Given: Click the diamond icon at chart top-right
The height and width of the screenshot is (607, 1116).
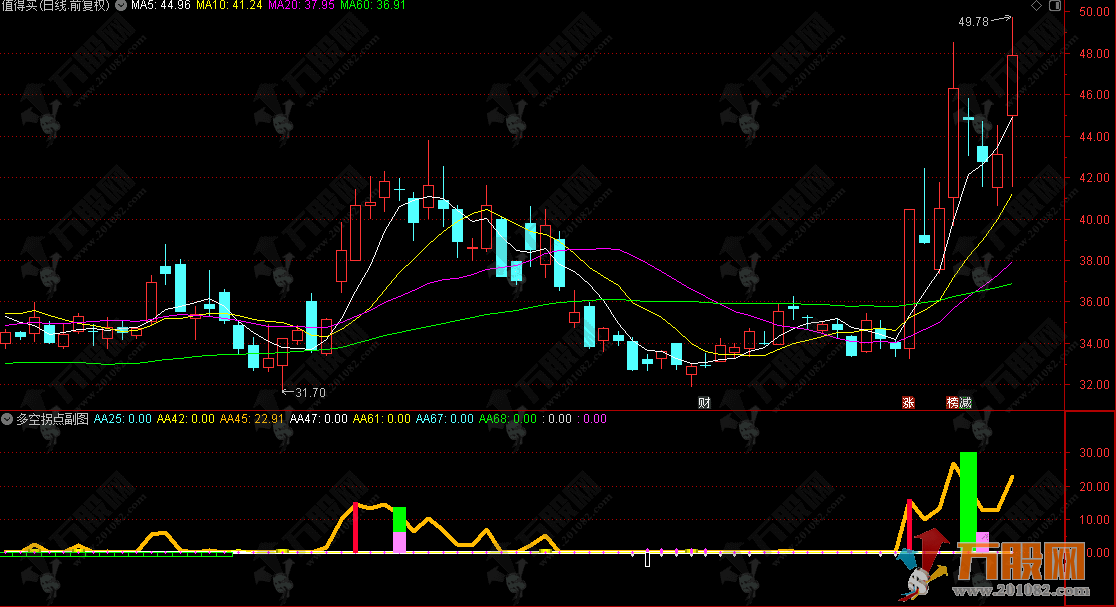Looking at the screenshot, I should click(1037, 7).
